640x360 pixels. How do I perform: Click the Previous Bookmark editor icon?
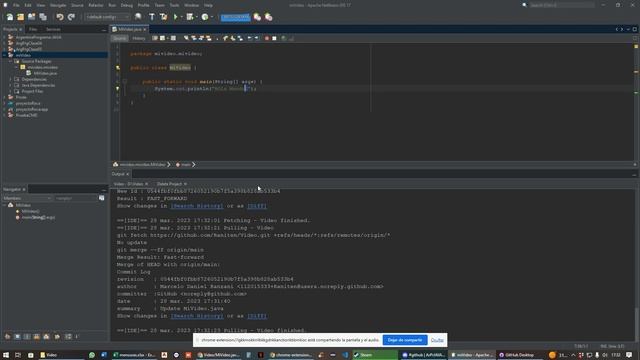tap(225, 38)
